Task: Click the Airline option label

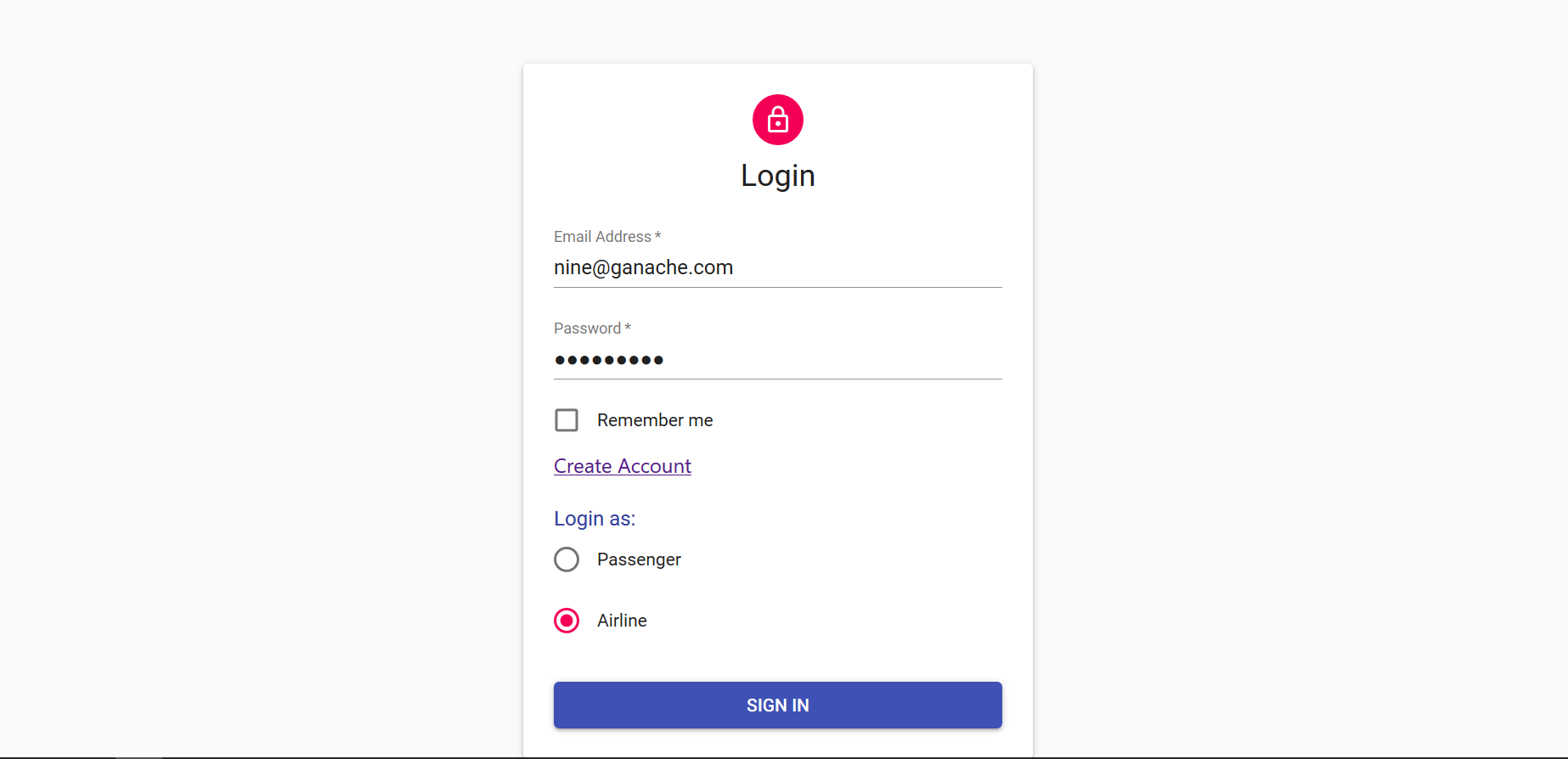Action: pyautogui.click(x=622, y=621)
